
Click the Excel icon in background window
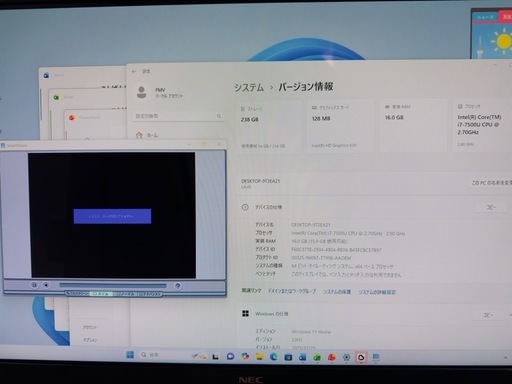(56, 97)
